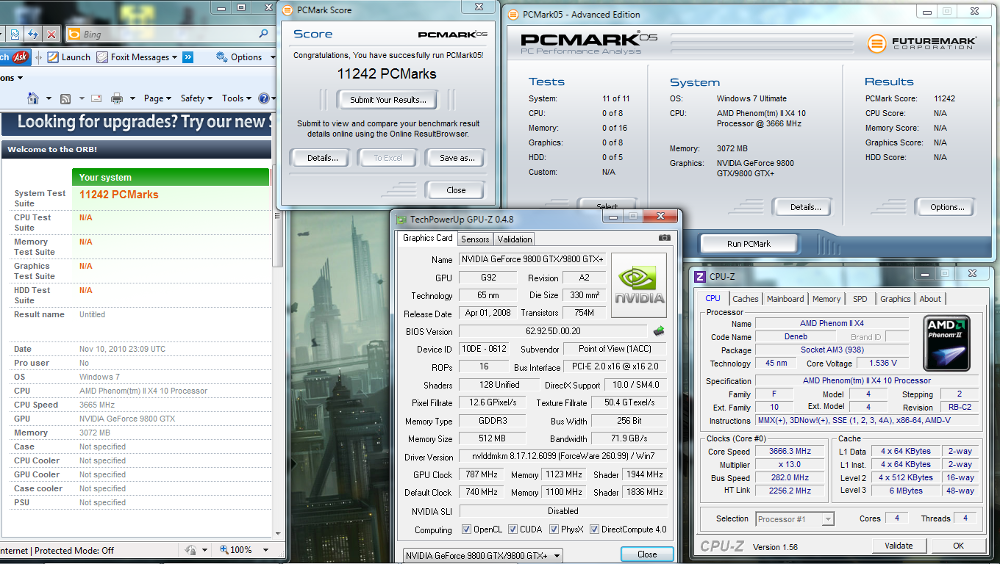Toggle the PhysX checkbox in GPU-Z

(554, 530)
